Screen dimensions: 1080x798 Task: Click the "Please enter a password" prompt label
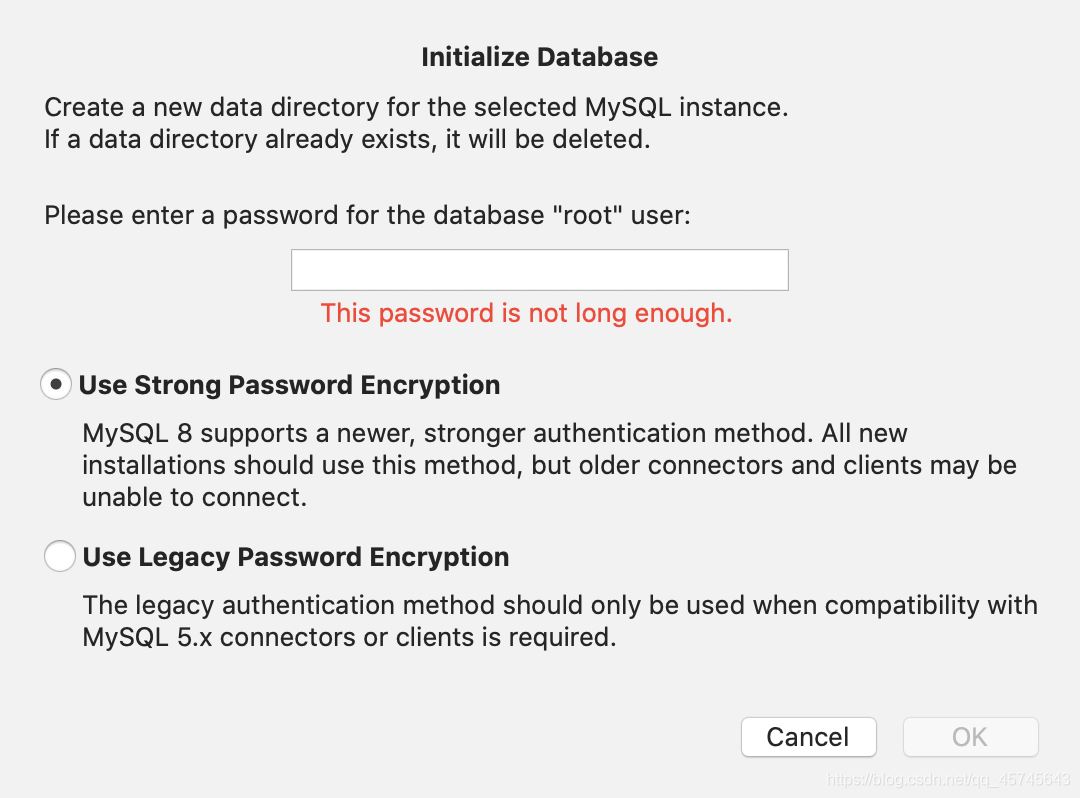tap(367, 215)
